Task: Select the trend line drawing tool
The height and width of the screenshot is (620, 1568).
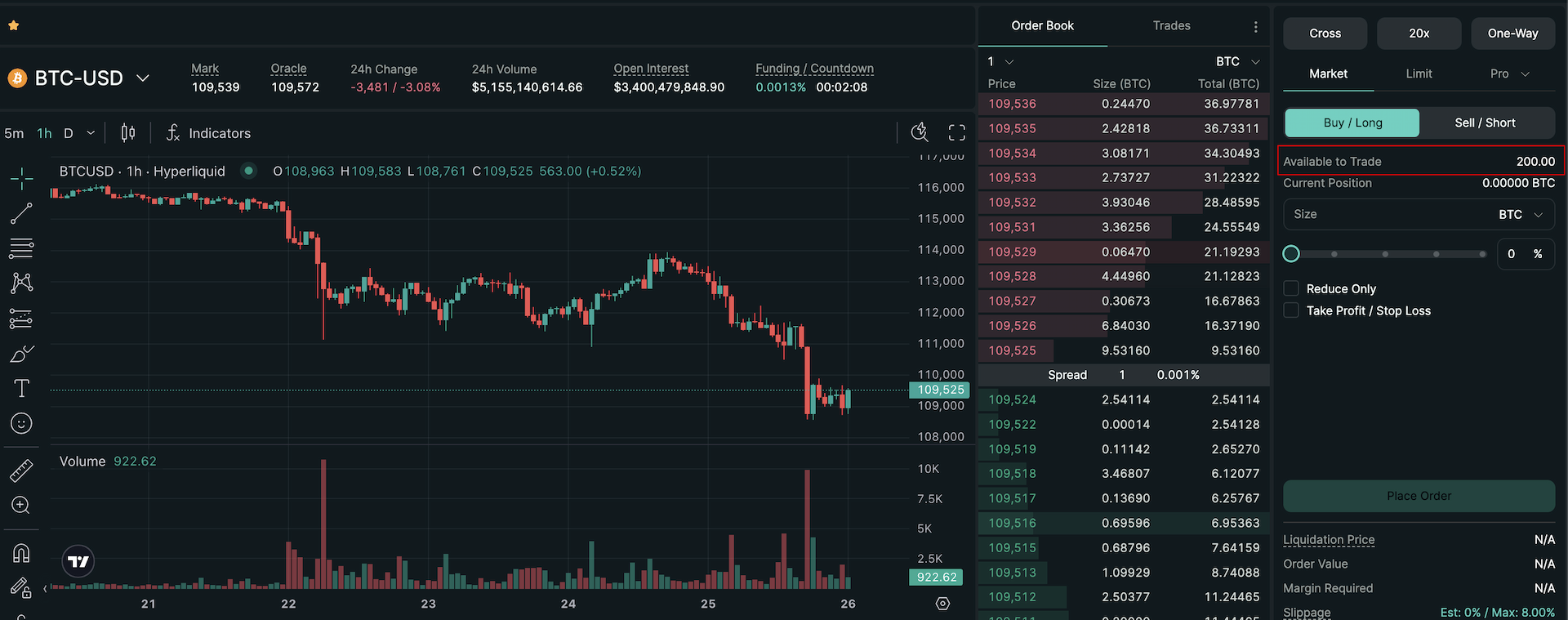Action: [x=21, y=214]
